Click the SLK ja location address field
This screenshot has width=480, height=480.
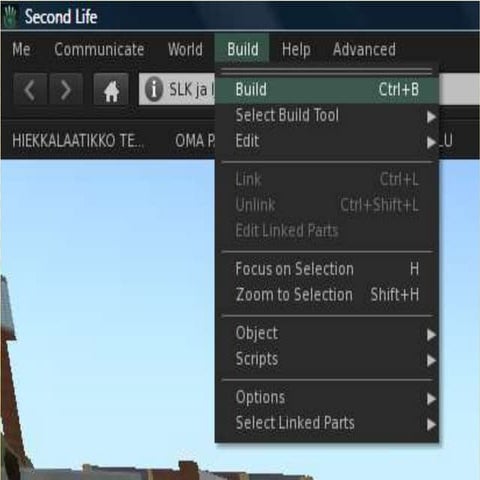[x=177, y=89]
